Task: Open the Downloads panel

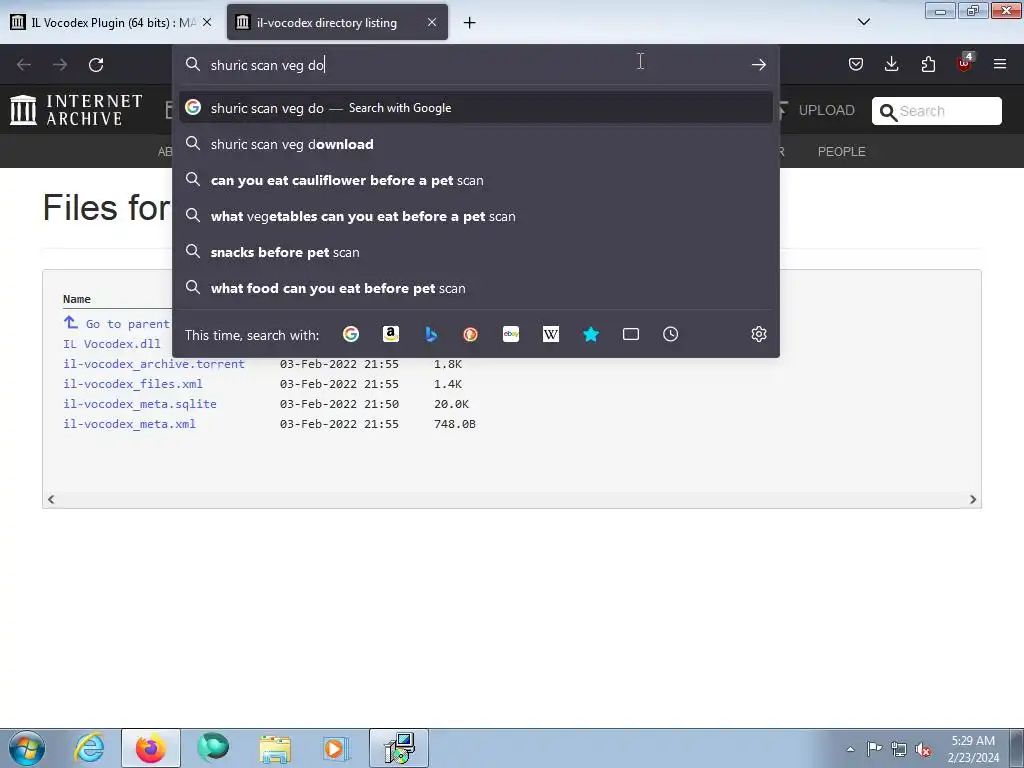Action: click(x=891, y=64)
